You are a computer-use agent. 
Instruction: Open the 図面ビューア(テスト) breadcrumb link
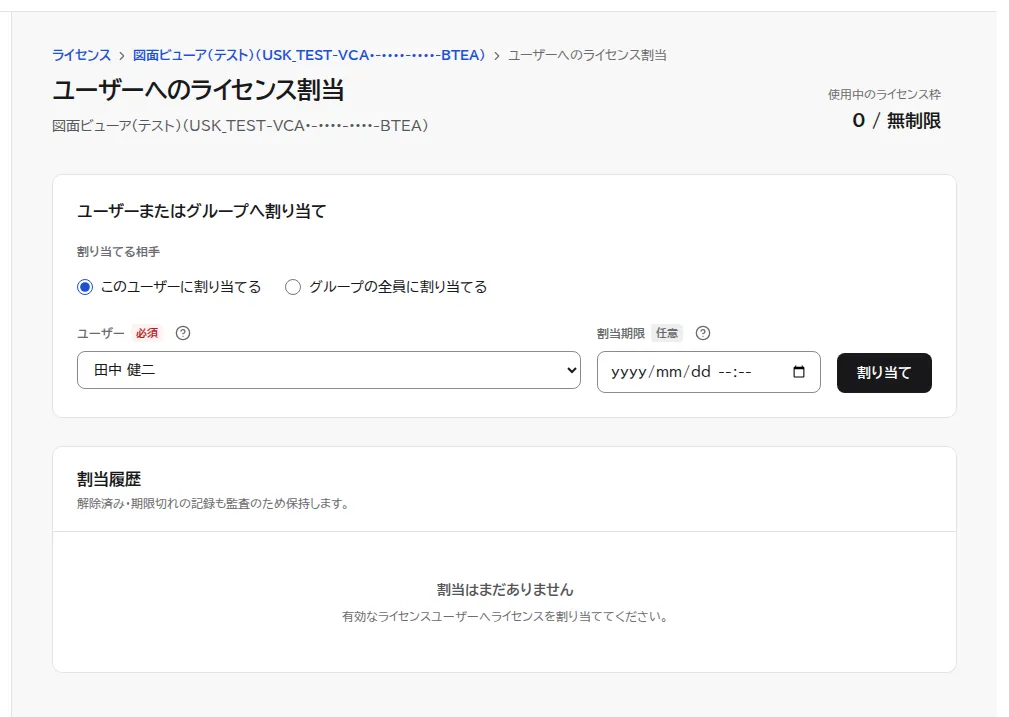(309, 55)
